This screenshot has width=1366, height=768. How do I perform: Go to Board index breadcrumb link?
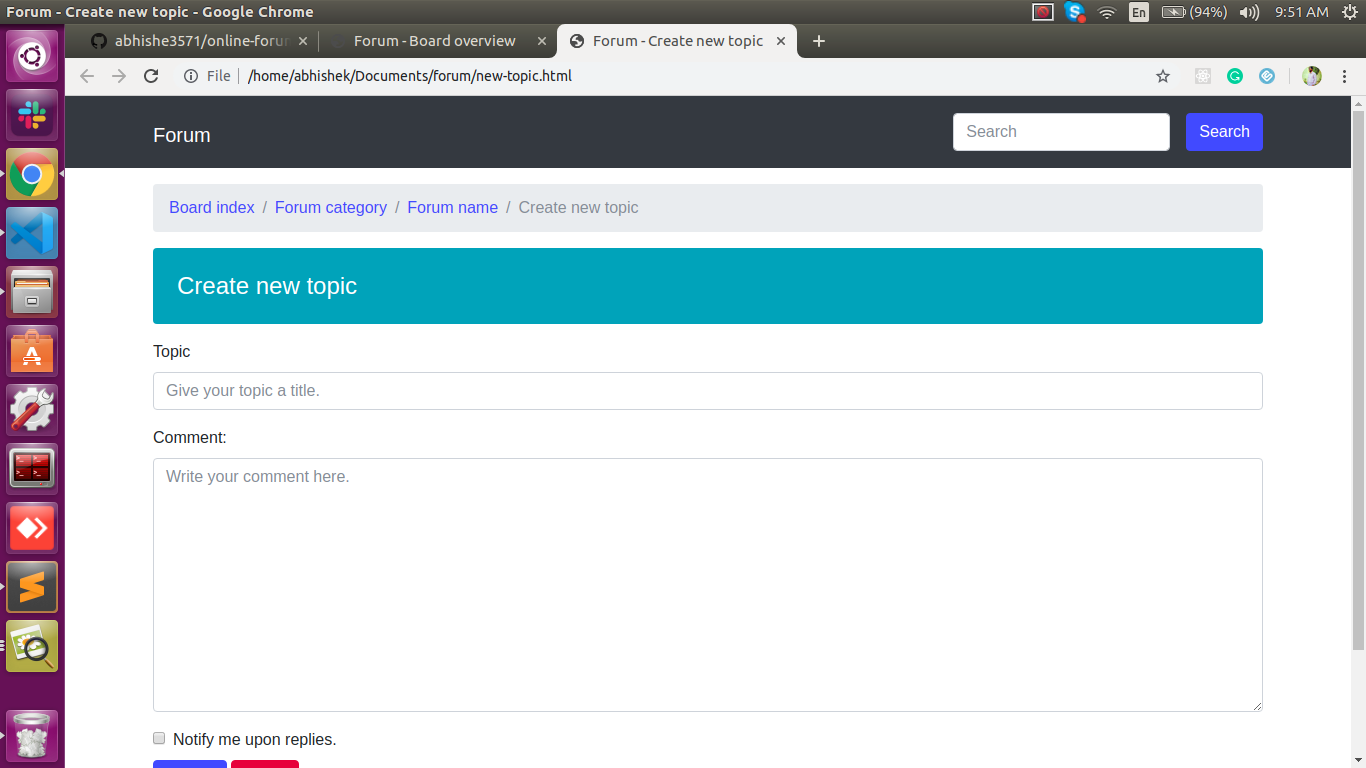tap(212, 208)
